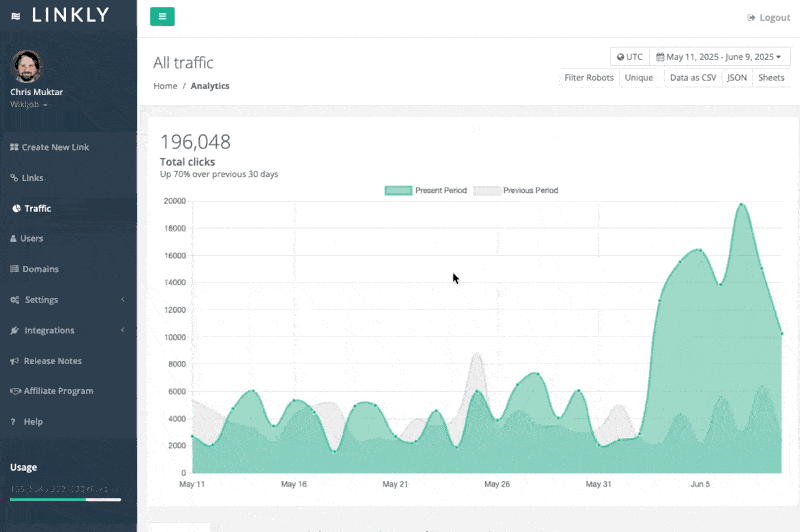800x532 pixels.
Task: Click the usage progress bar
Action: pyautogui.click(x=65, y=499)
